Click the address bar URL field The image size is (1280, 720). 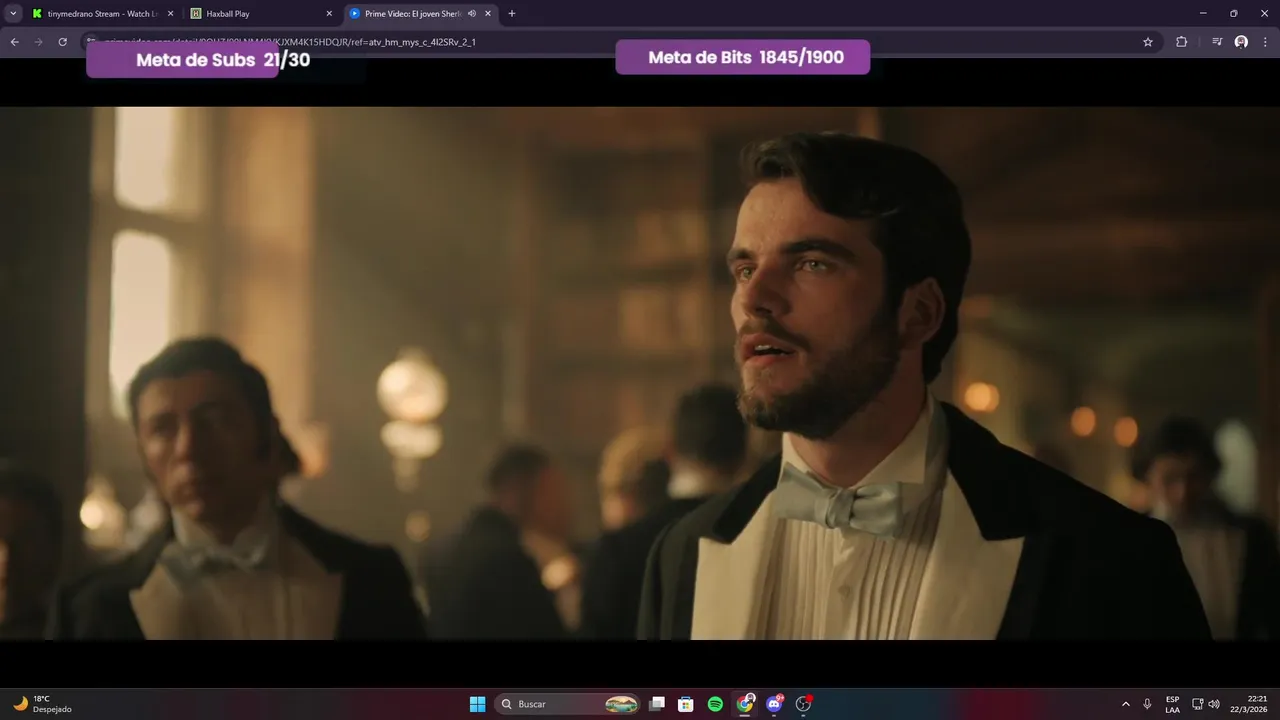(620, 42)
